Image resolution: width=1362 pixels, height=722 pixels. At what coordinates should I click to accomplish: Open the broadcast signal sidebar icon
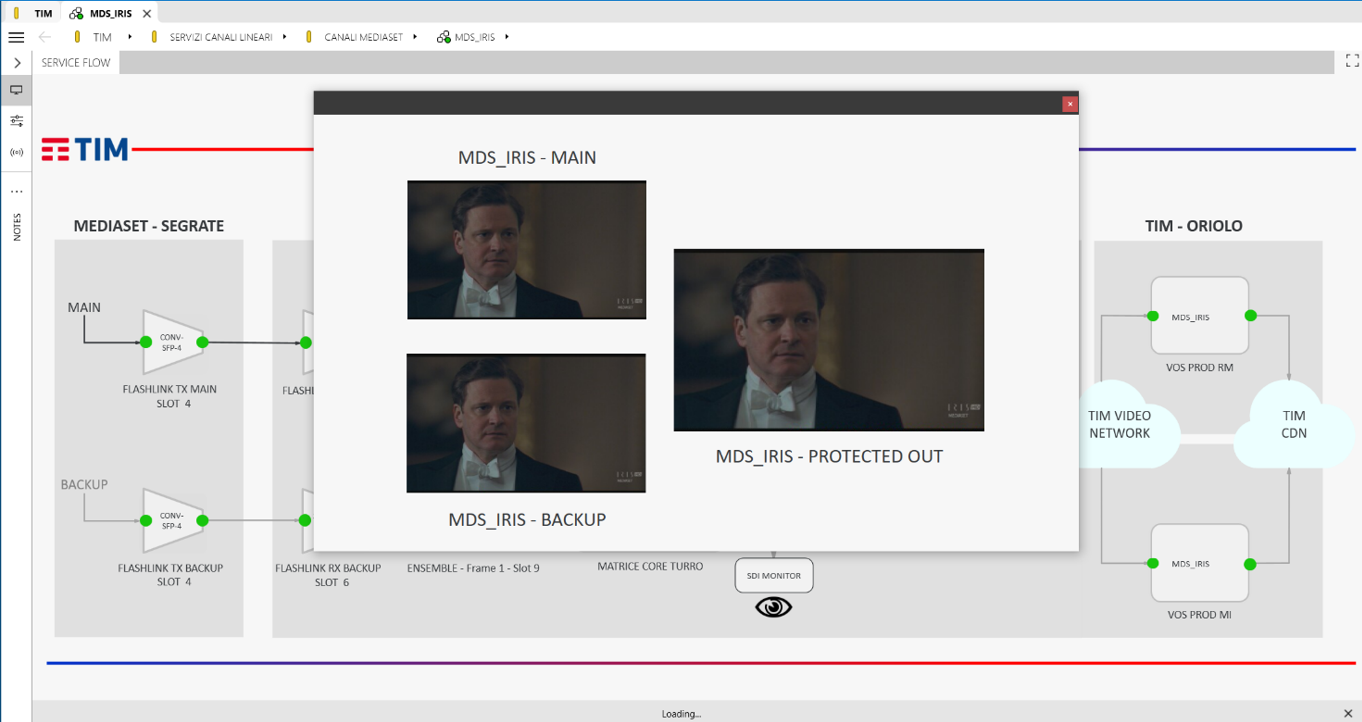[16, 152]
